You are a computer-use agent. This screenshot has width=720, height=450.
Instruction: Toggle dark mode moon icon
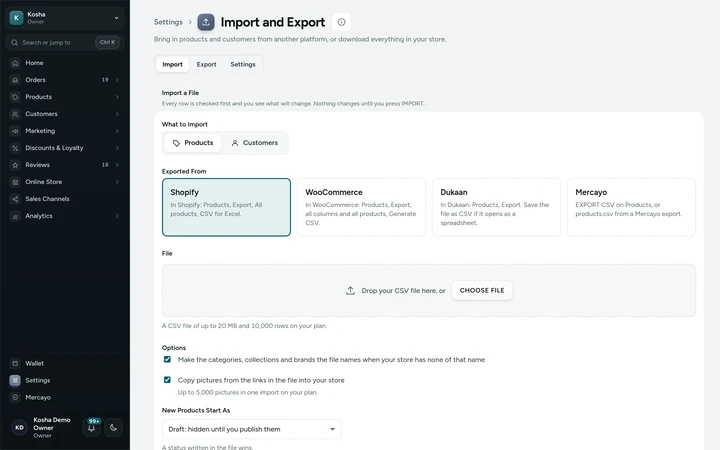113,428
